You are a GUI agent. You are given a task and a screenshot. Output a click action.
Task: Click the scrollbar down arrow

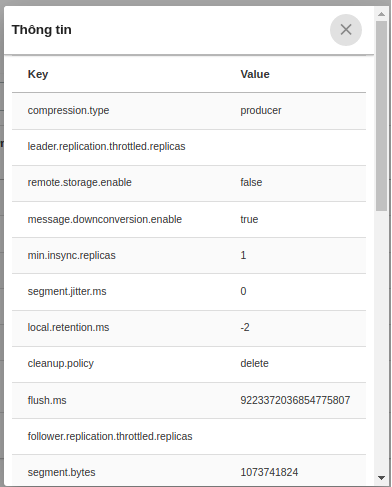pyautogui.click(x=381, y=478)
